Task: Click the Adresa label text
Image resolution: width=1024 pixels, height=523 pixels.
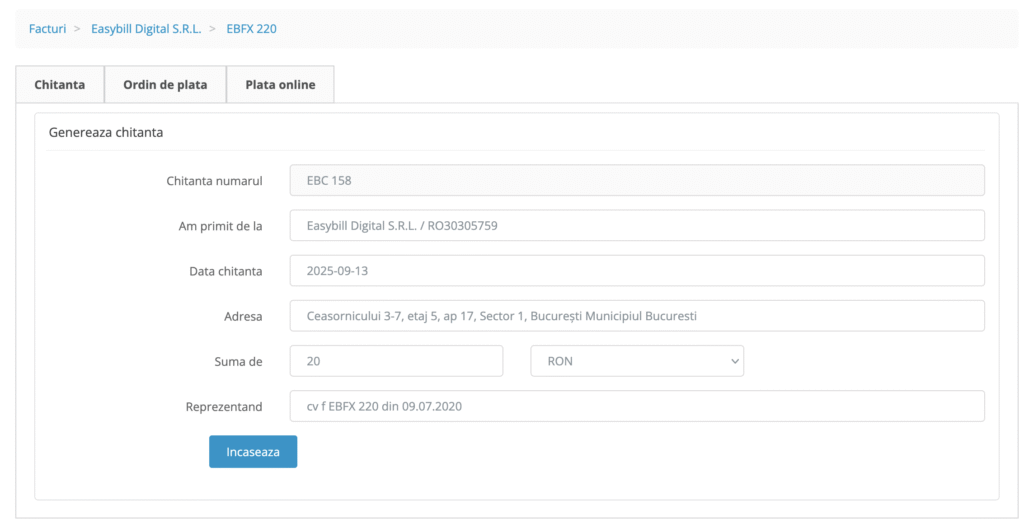Action: [x=243, y=317]
